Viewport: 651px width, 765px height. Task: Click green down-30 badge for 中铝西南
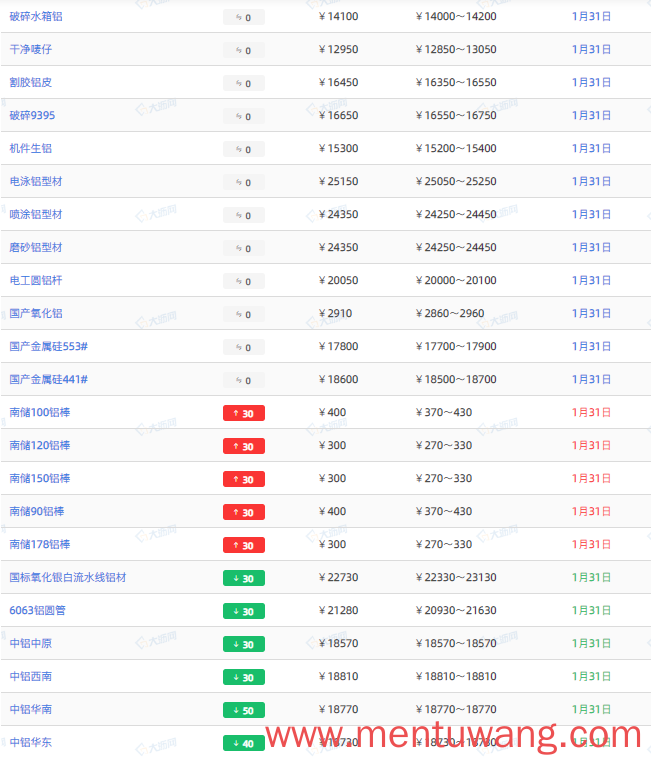pyautogui.click(x=244, y=677)
